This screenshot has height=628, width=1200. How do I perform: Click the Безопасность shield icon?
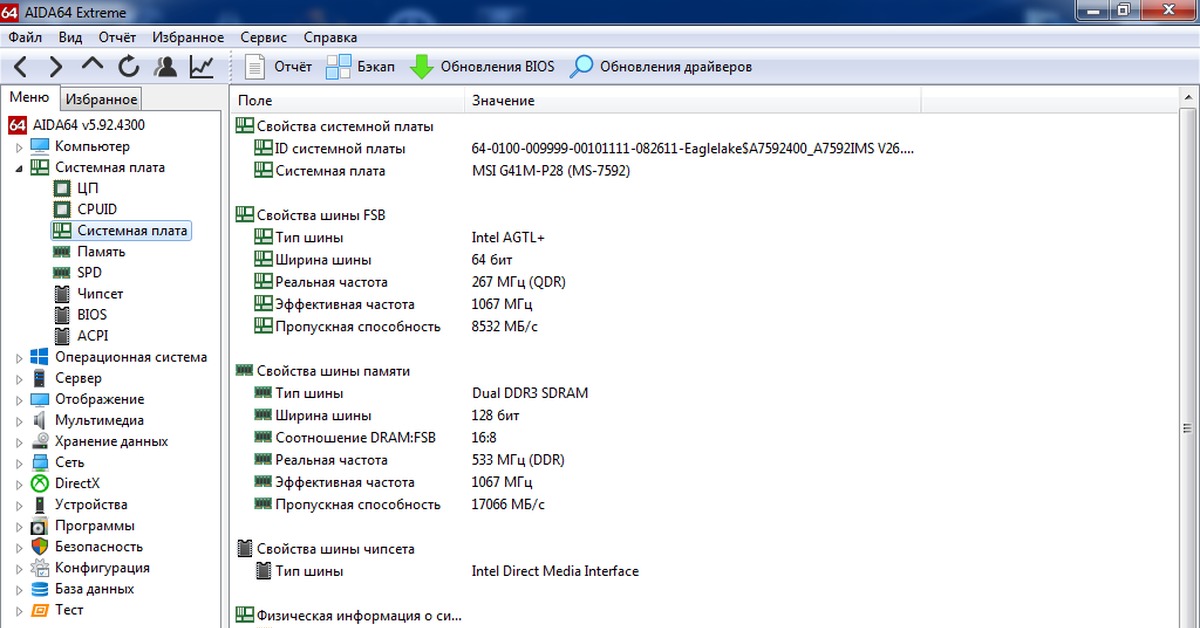[39, 547]
